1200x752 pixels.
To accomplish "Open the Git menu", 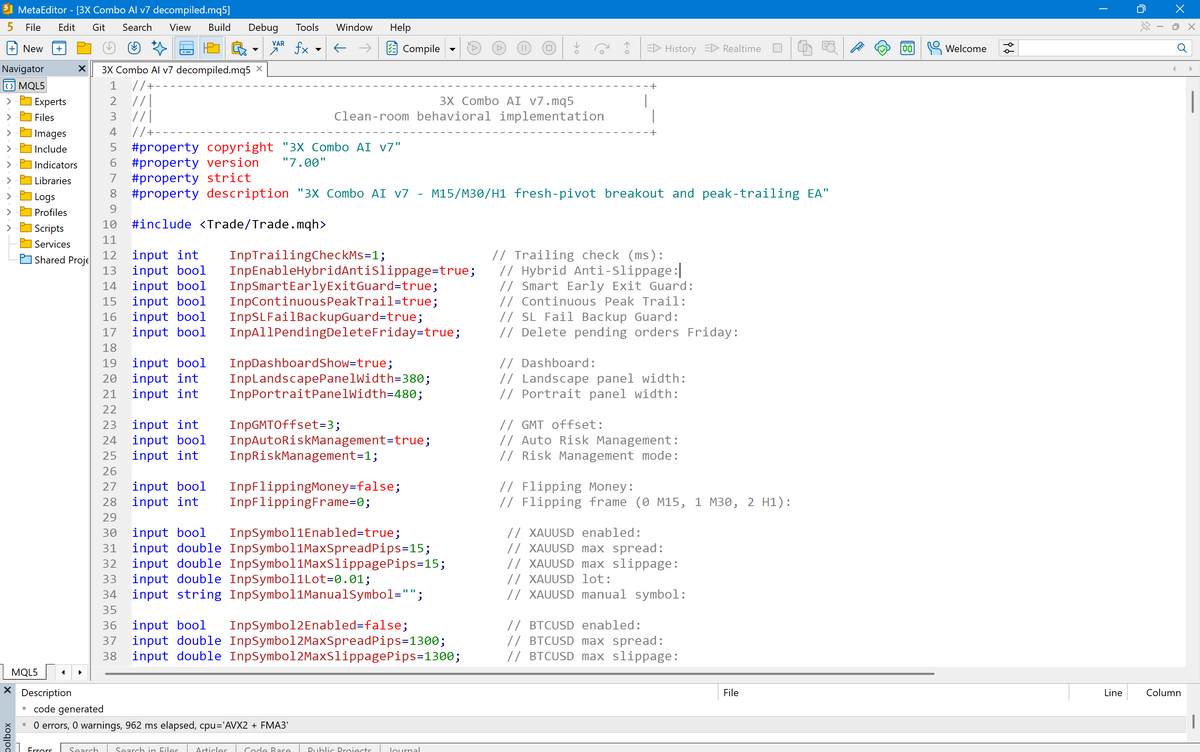I will [99, 27].
